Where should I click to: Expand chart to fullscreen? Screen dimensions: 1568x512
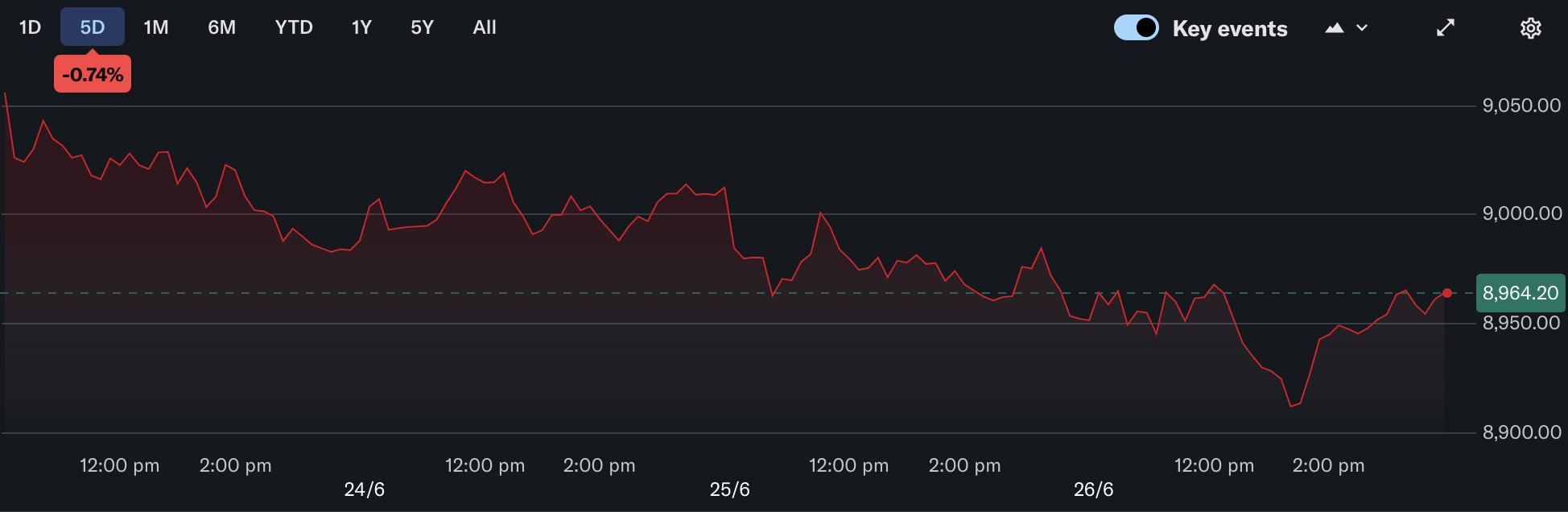[1446, 27]
